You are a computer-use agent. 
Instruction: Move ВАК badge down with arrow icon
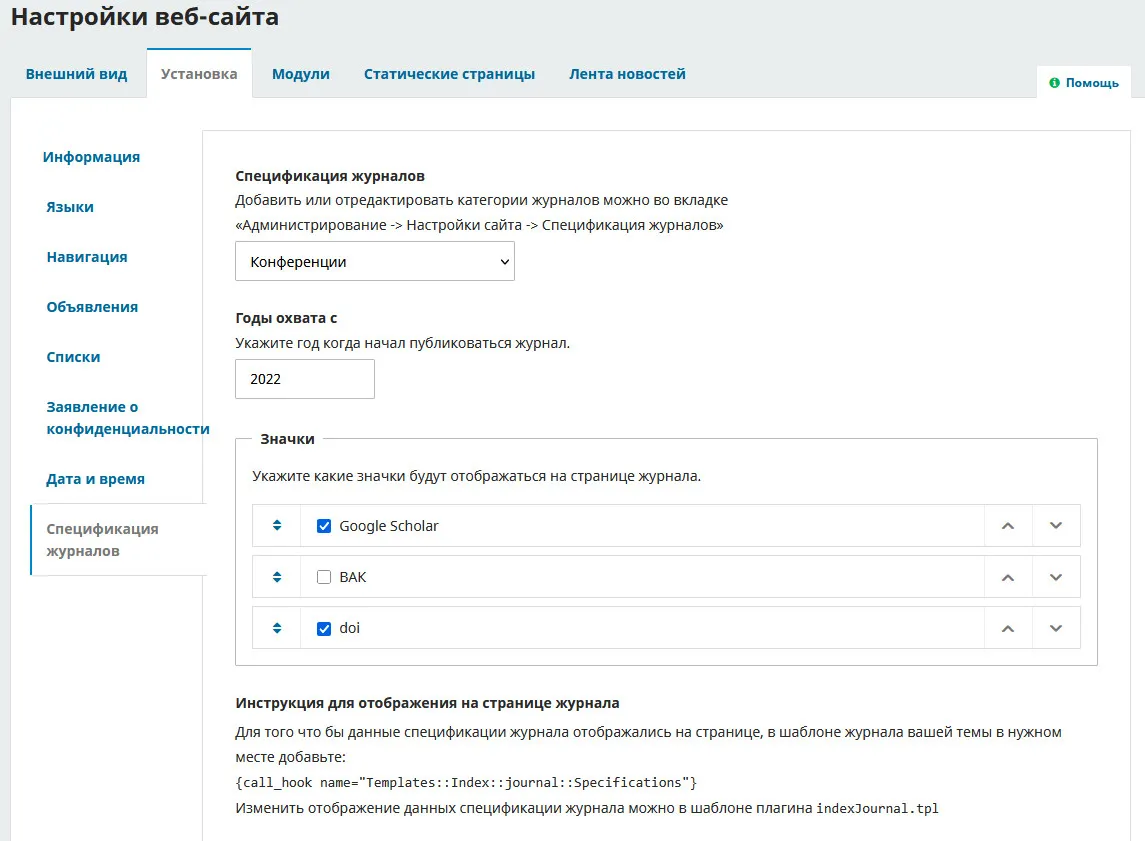click(x=1056, y=577)
